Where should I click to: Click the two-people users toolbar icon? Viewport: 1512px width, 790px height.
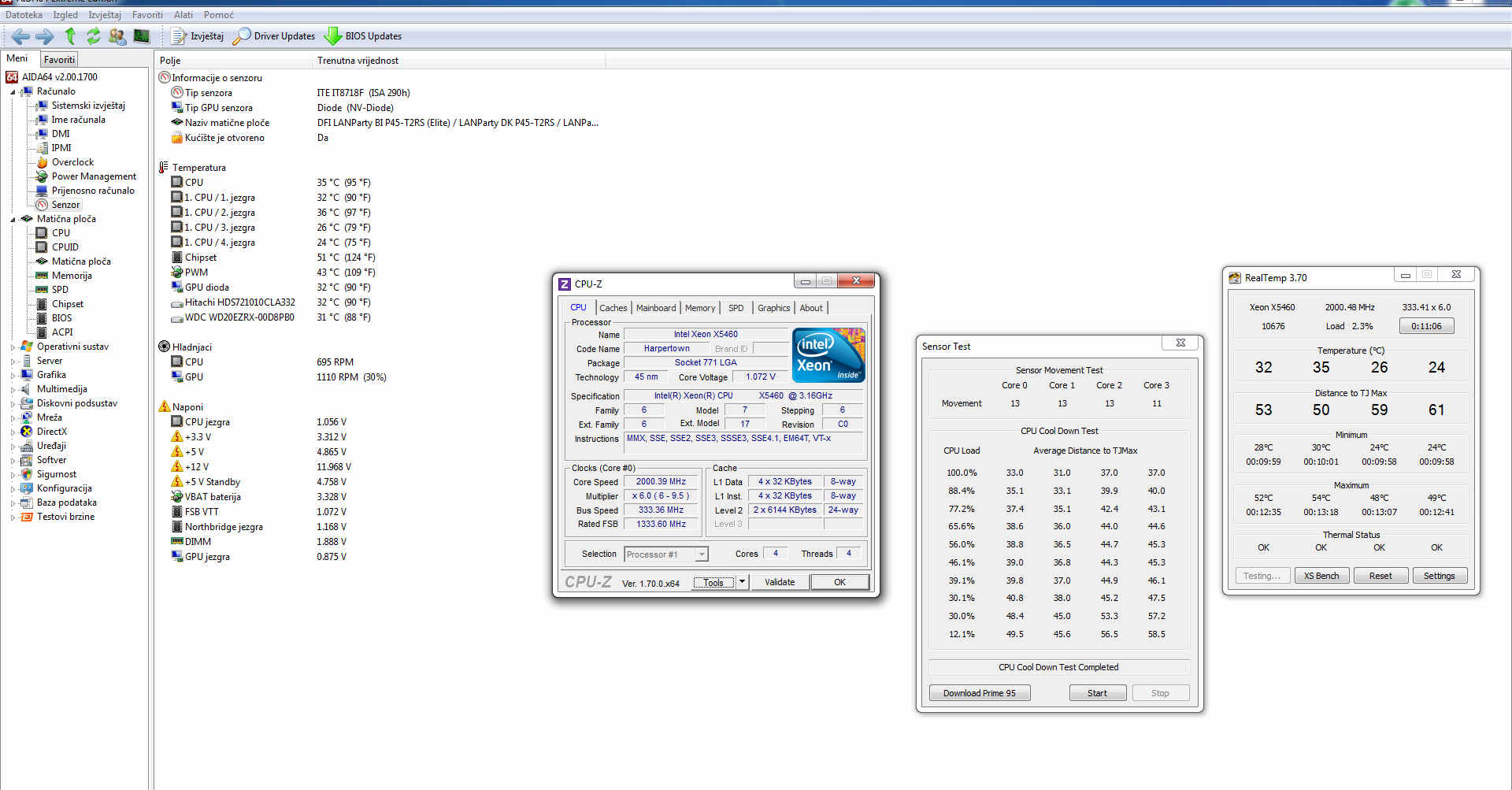[x=117, y=36]
